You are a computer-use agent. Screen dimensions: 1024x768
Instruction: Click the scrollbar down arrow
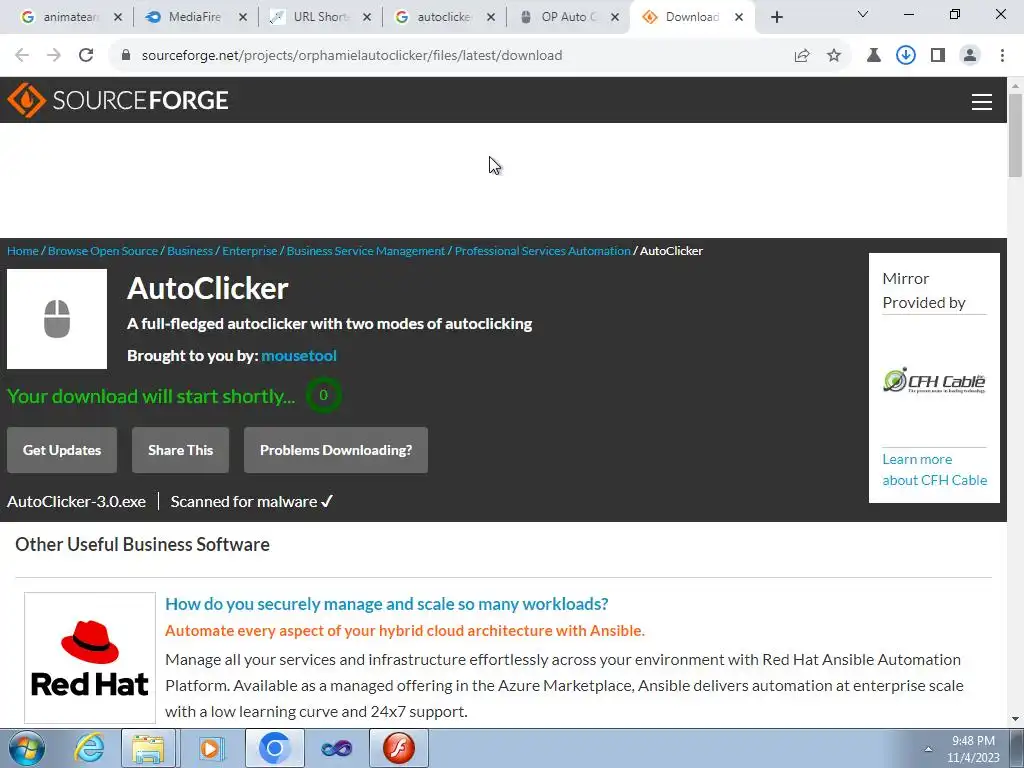1015,719
